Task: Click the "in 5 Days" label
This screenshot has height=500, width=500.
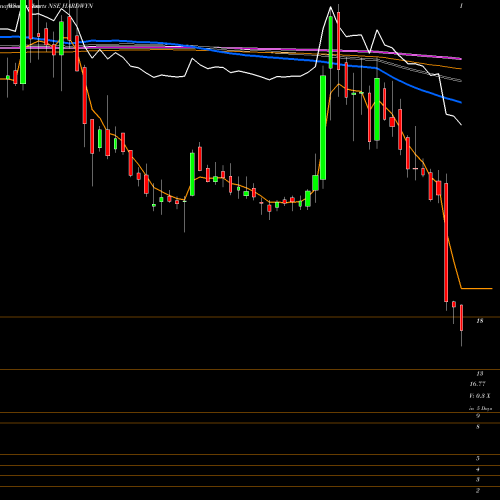Action: click(480, 408)
